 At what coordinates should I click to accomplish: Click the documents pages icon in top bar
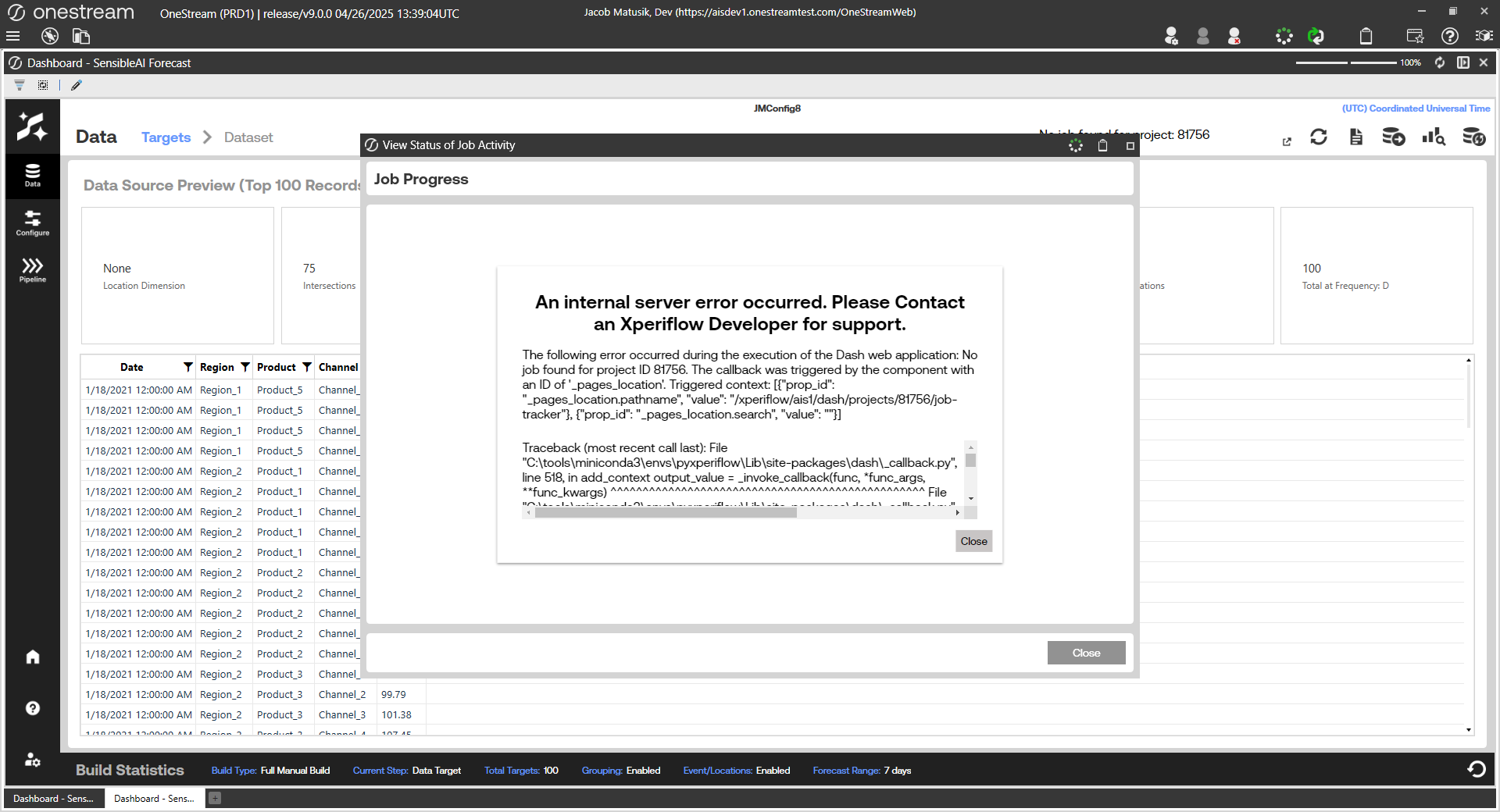(x=81, y=36)
